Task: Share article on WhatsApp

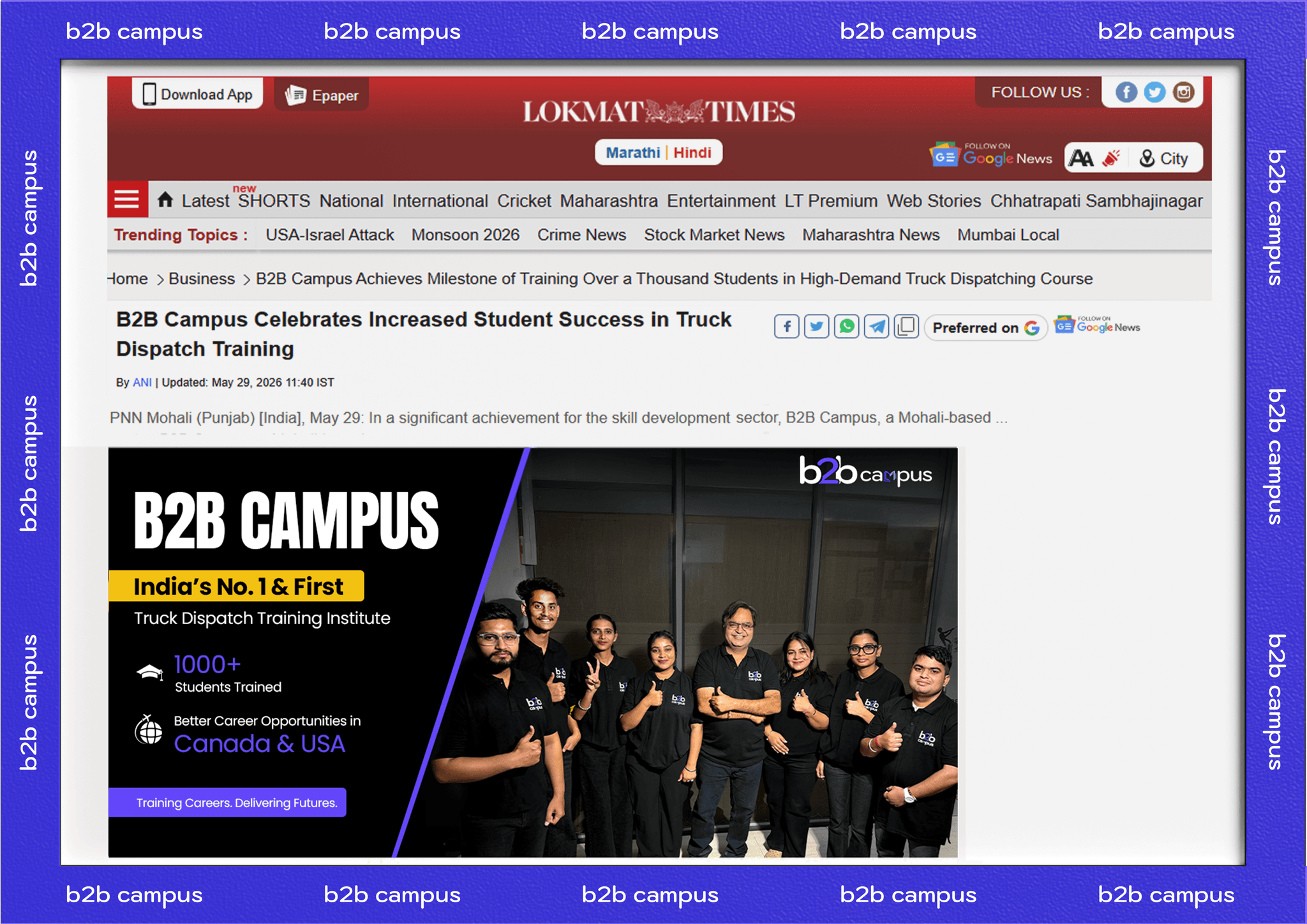Action: pos(846,327)
